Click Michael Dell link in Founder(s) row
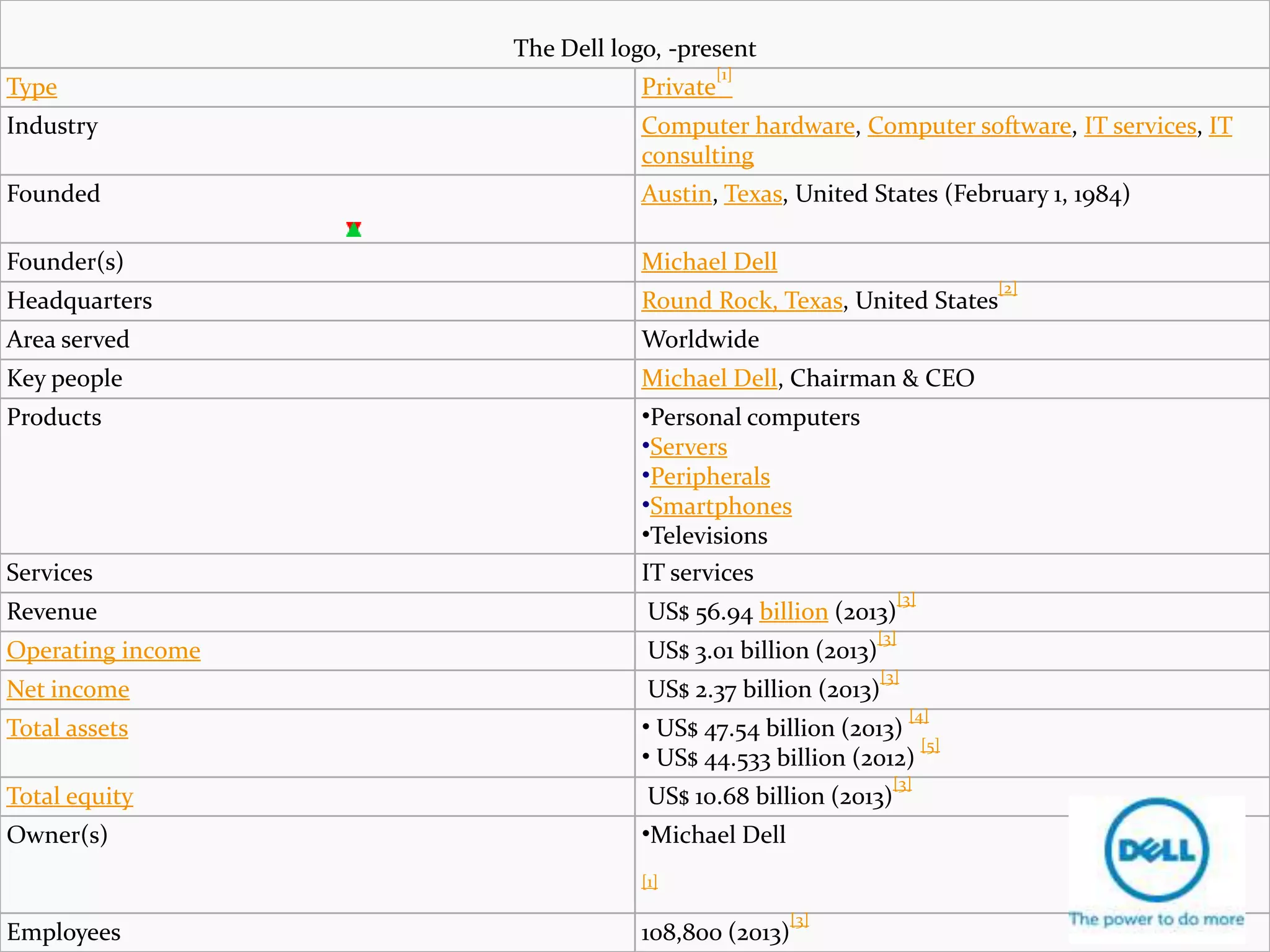This screenshot has height=952, width=1270. [709, 262]
